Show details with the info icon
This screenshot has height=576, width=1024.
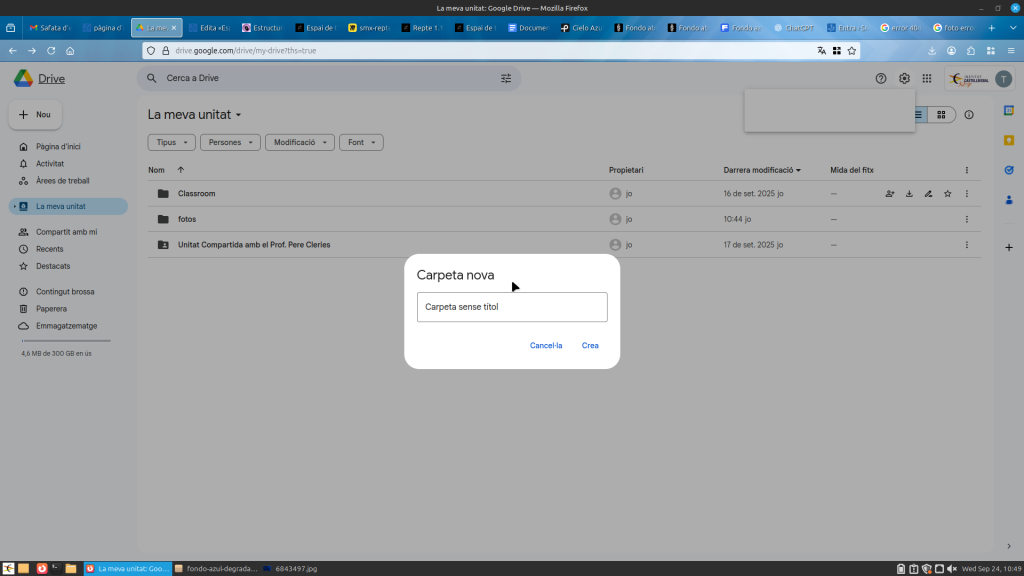(x=969, y=115)
